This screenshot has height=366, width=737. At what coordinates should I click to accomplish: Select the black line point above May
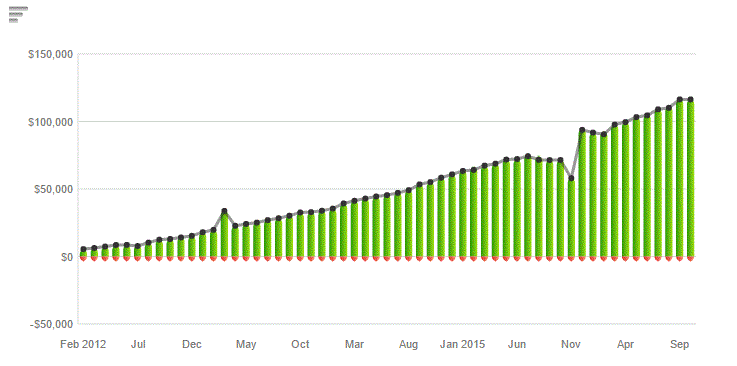(x=246, y=224)
